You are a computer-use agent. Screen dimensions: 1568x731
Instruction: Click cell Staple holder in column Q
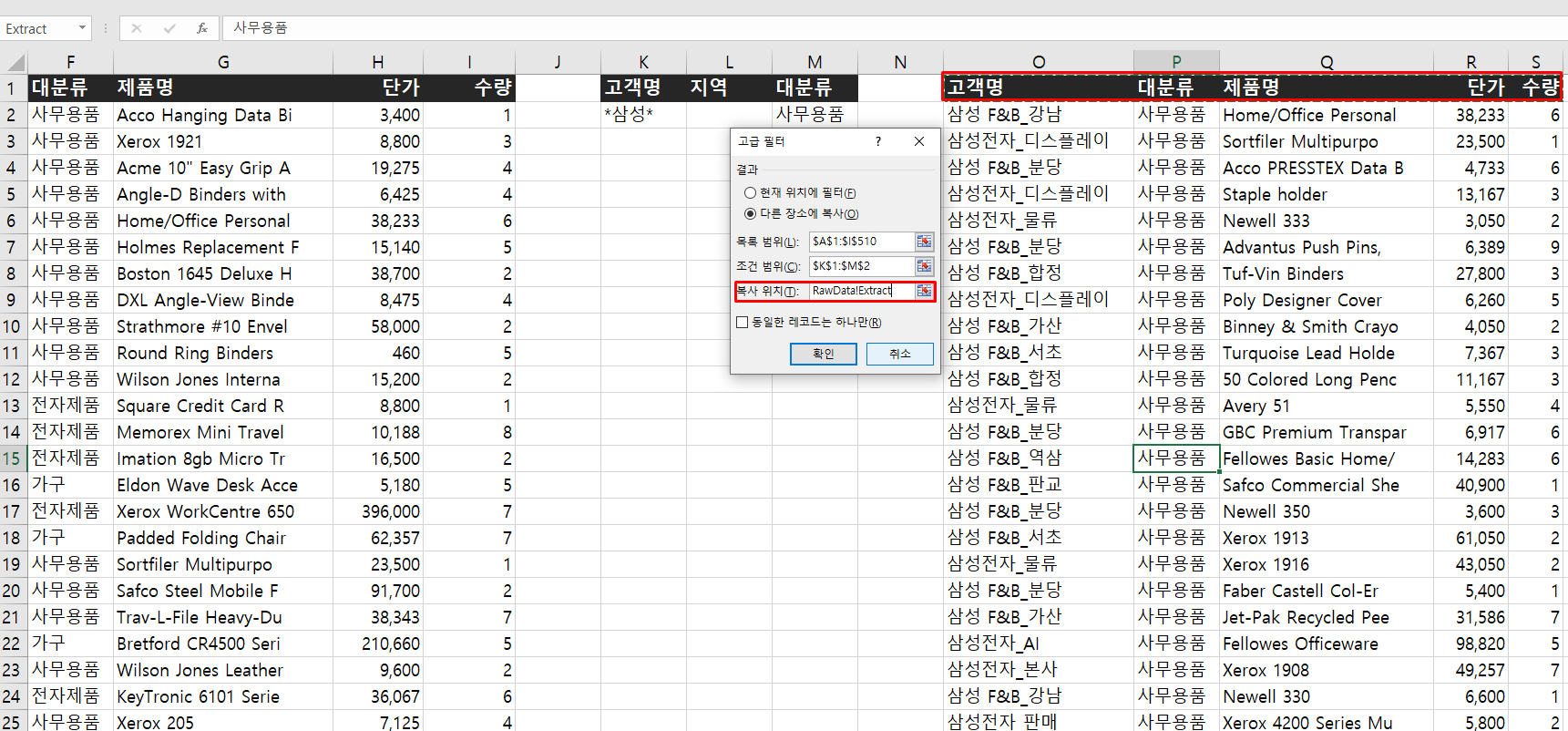click(1327, 194)
